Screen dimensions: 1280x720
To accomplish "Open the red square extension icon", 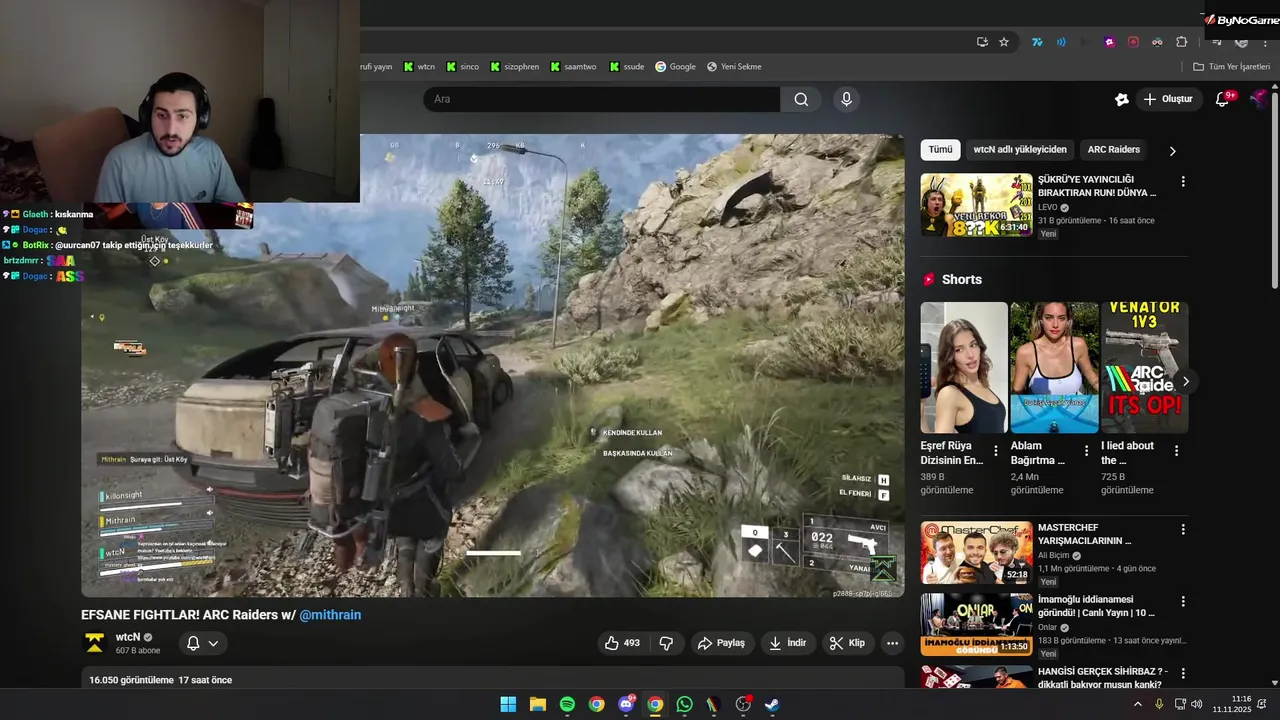I will click(x=1133, y=42).
